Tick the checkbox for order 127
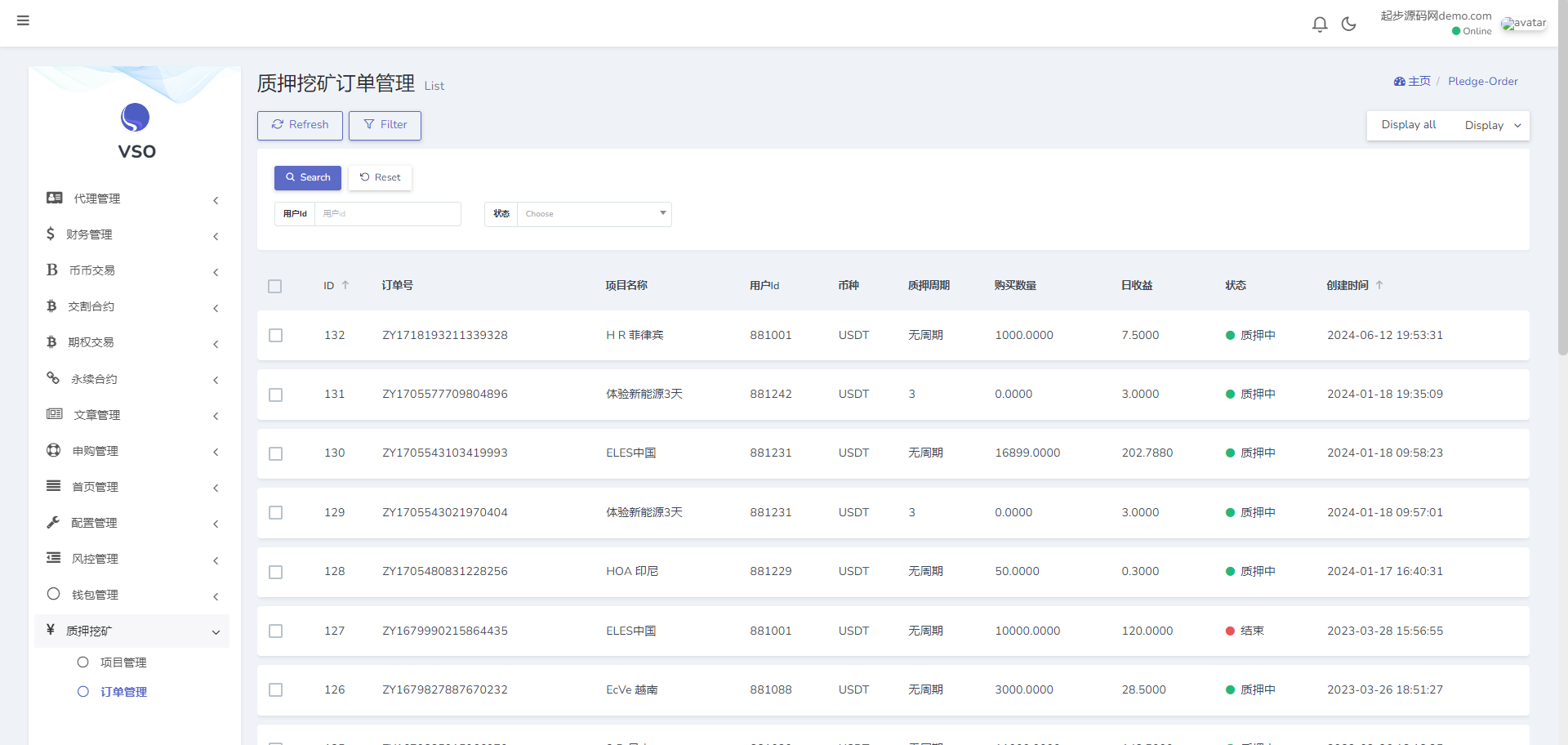The width and height of the screenshot is (1568, 745). tap(276, 631)
